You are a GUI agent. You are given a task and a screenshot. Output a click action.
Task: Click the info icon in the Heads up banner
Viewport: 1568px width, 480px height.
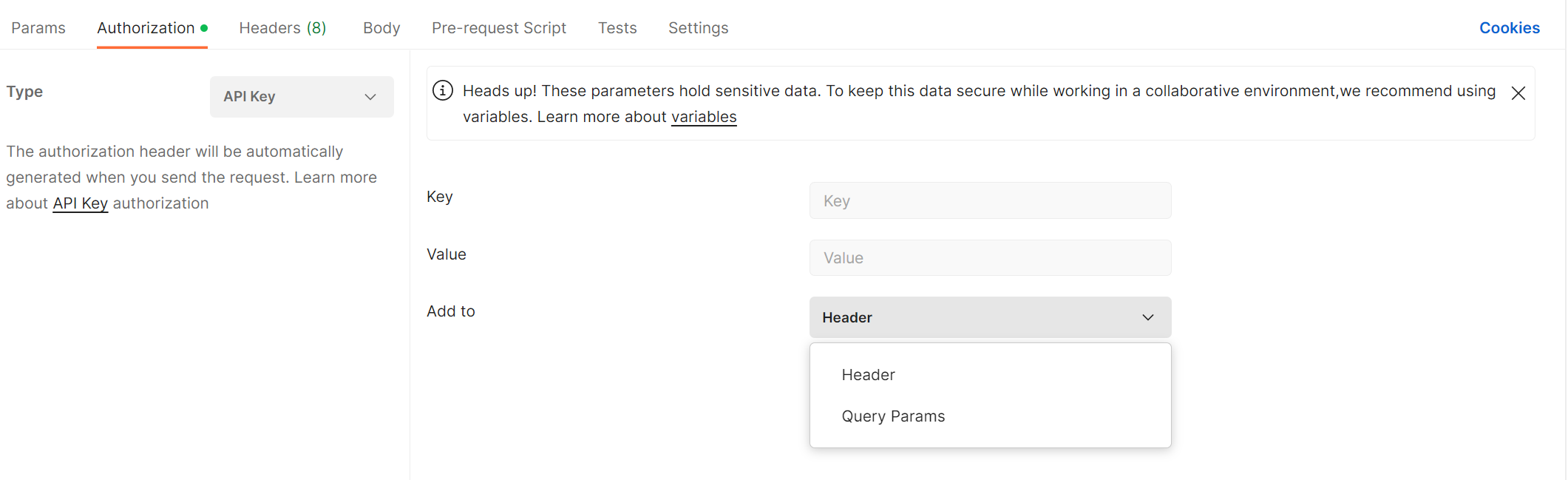coord(442,91)
